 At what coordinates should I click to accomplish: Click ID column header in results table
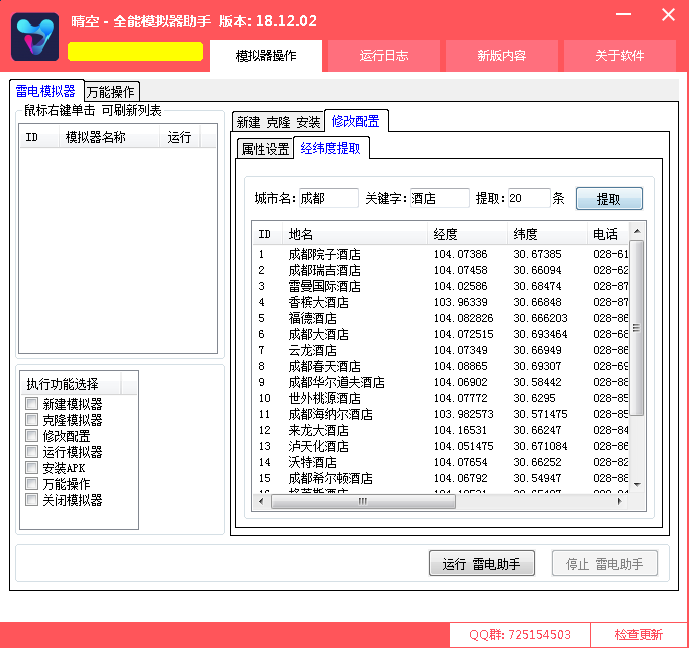(x=268, y=234)
